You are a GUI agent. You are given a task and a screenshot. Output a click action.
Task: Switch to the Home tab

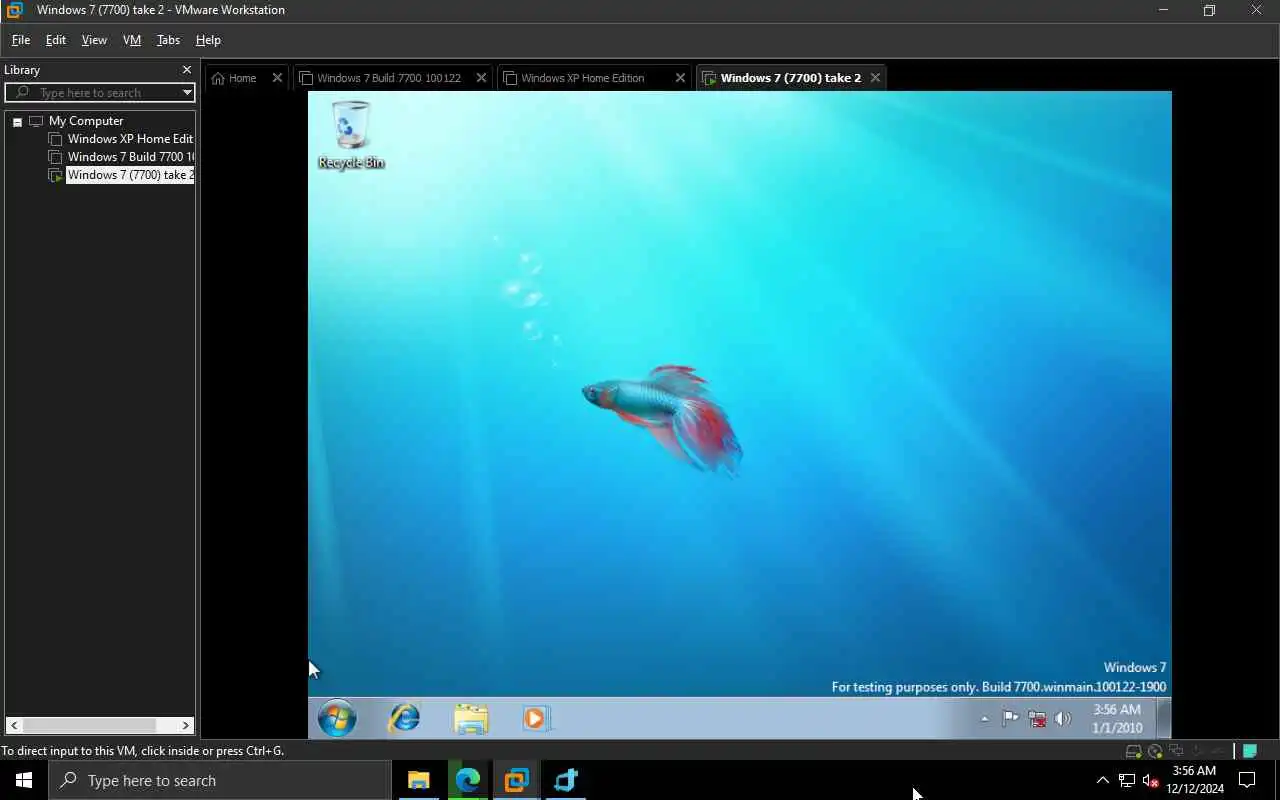(242, 78)
